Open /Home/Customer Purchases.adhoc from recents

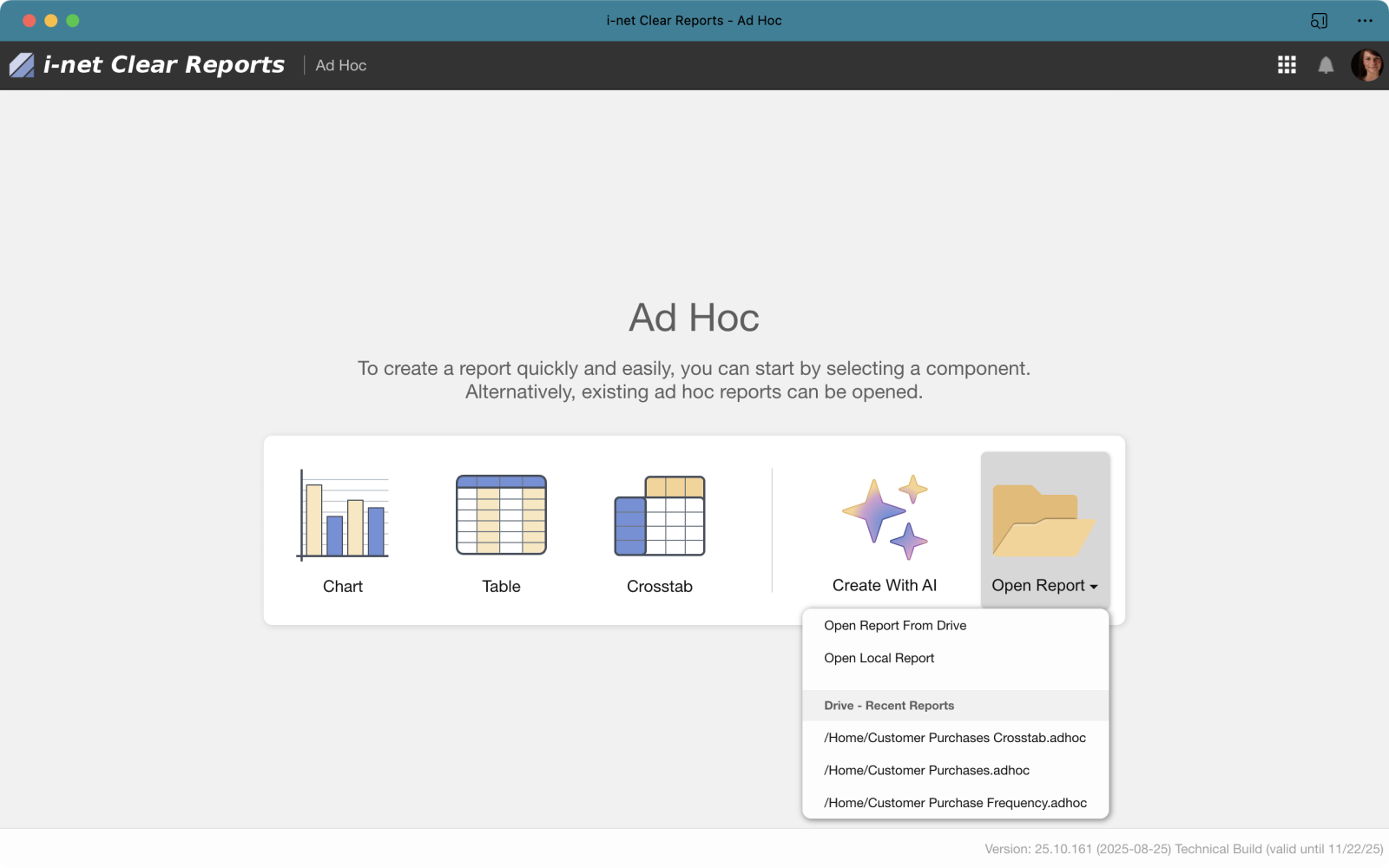tap(926, 770)
